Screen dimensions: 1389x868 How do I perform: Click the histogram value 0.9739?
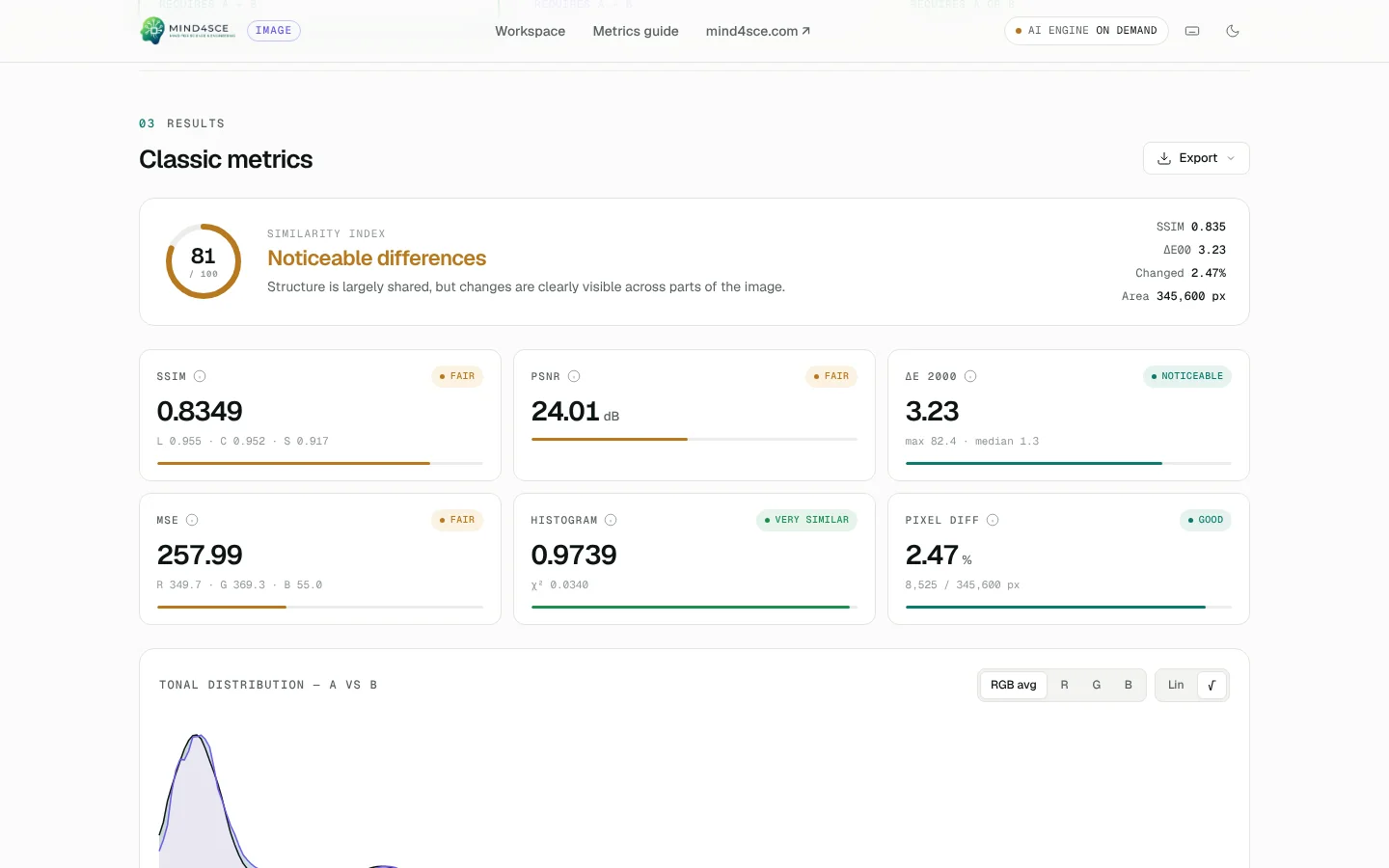pyautogui.click(x=574, y=555)
